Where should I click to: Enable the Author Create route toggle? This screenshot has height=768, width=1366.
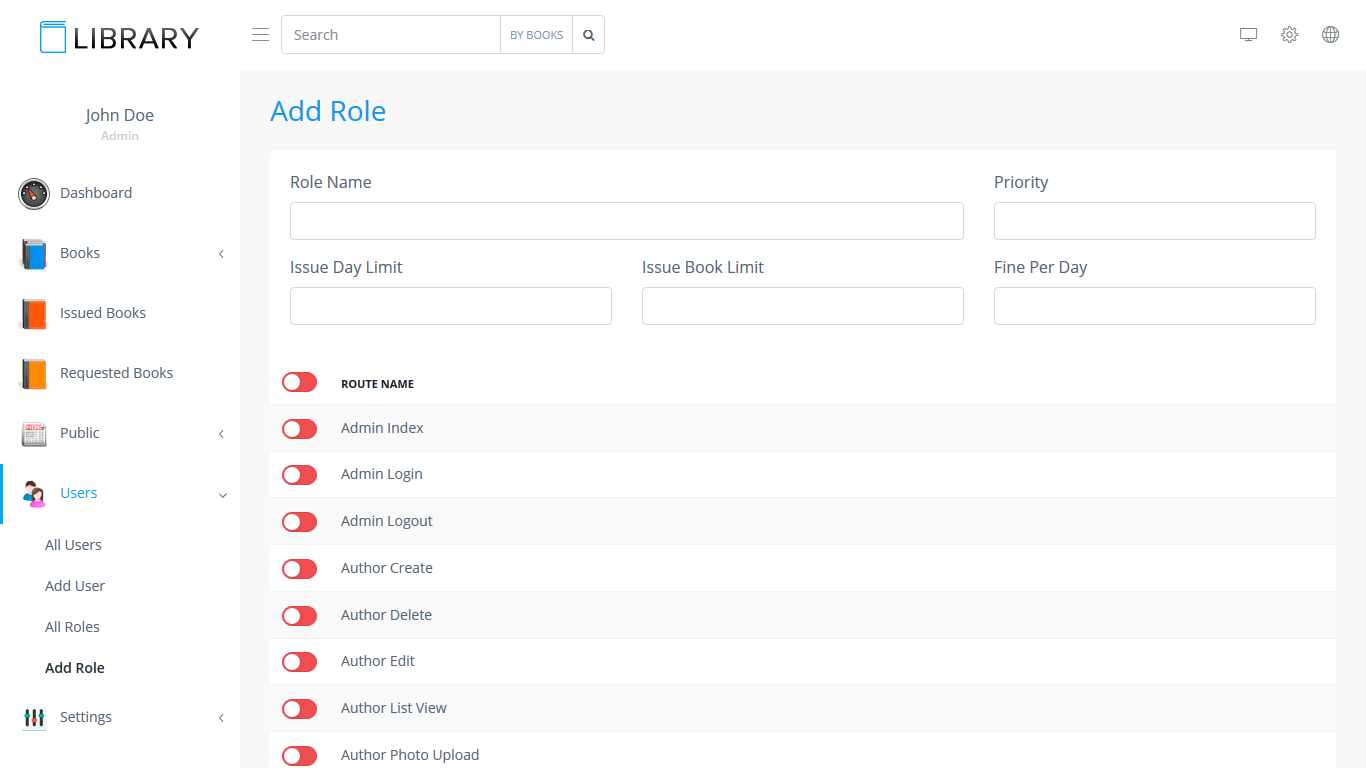point(299,569)
